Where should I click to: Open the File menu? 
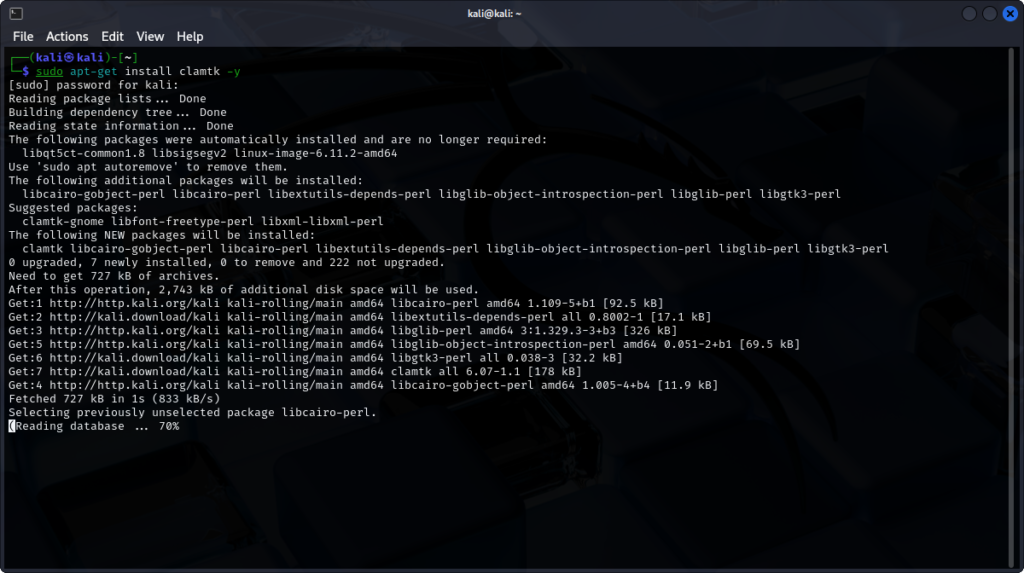[23, 36]
